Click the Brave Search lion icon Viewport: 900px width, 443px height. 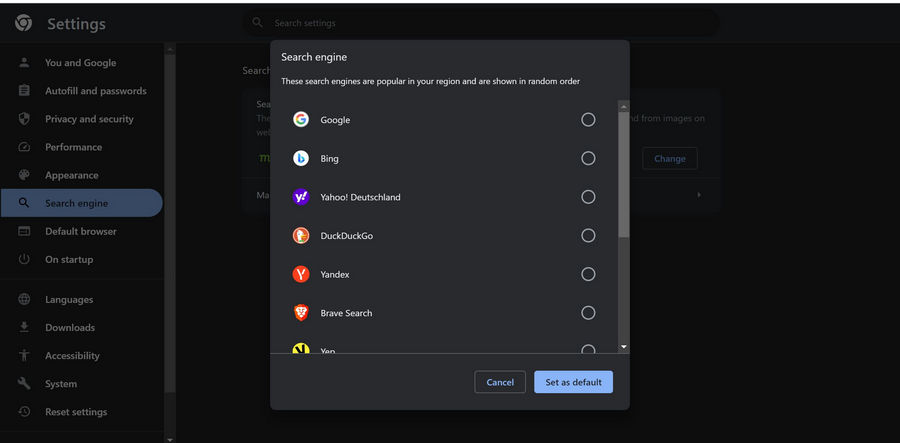point(300,313)
